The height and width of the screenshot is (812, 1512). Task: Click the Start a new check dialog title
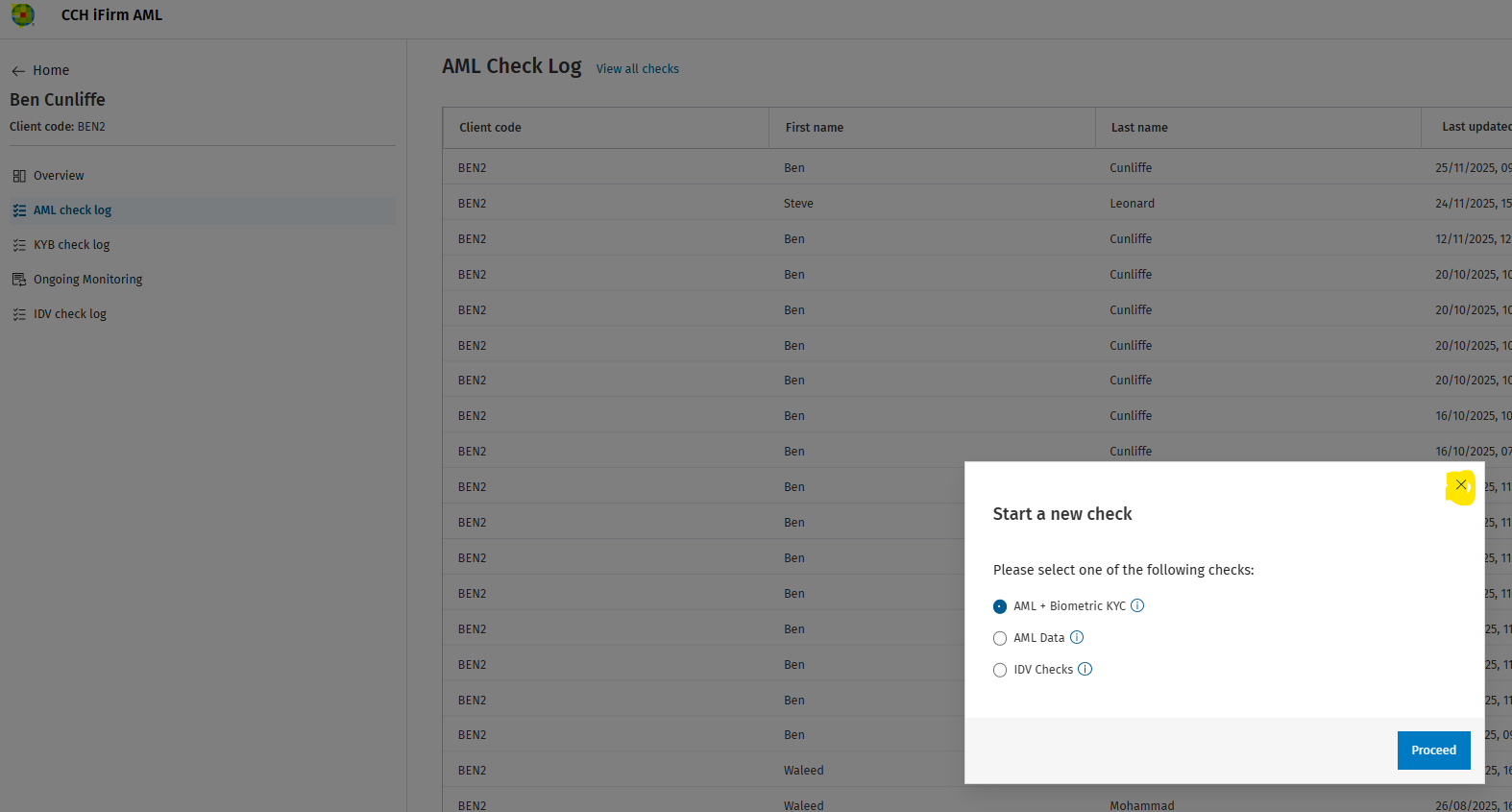[x=1062, y=514]
